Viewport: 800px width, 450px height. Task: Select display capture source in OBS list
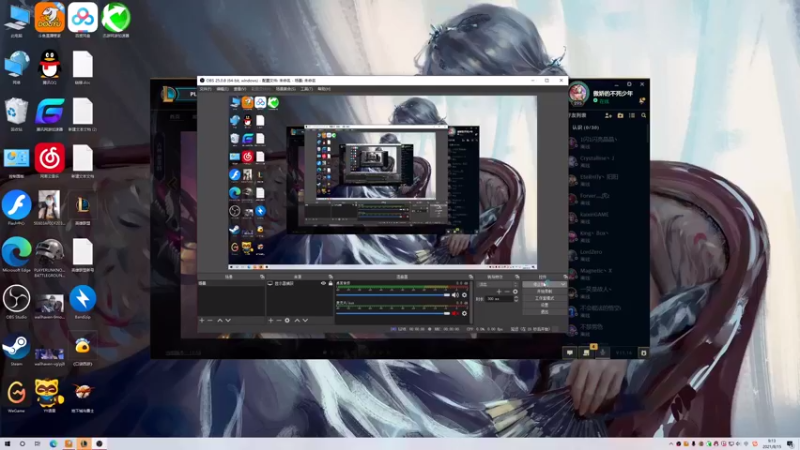click(300, 283)
